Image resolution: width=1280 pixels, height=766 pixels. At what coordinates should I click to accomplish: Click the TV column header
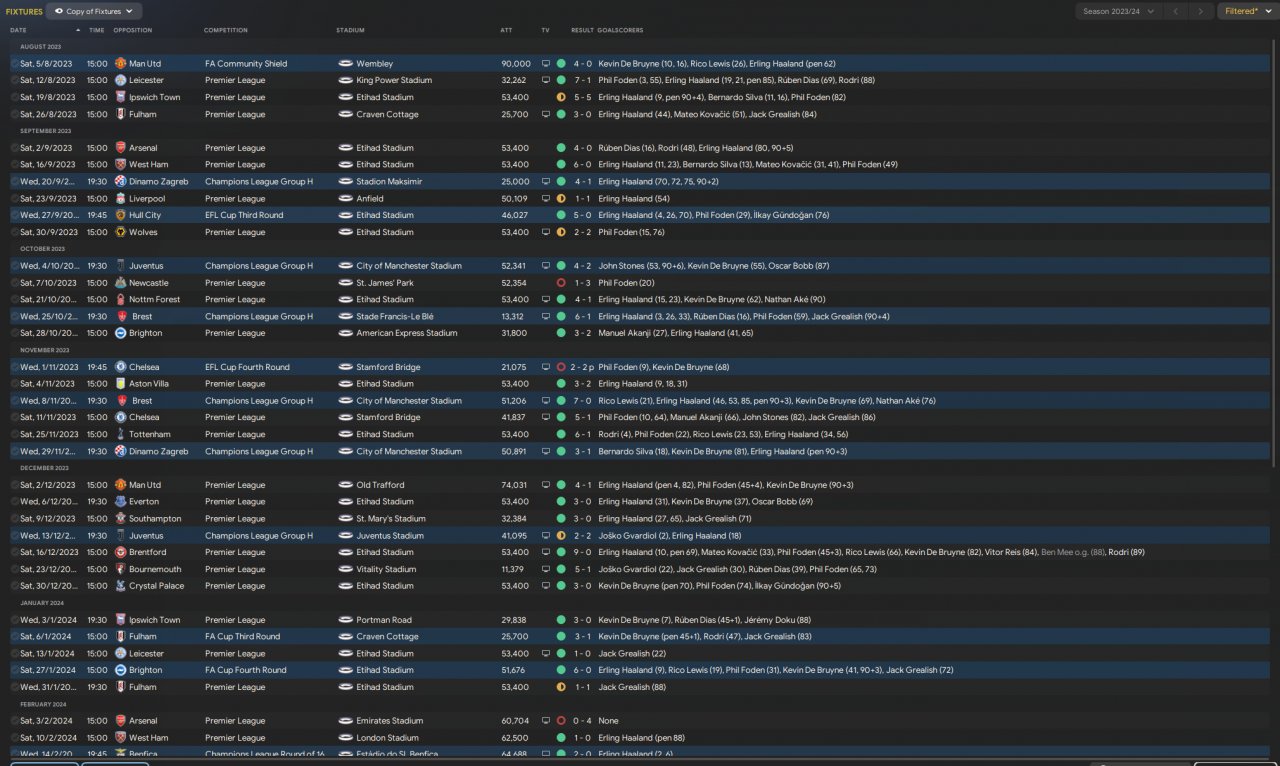click(545, 30)
